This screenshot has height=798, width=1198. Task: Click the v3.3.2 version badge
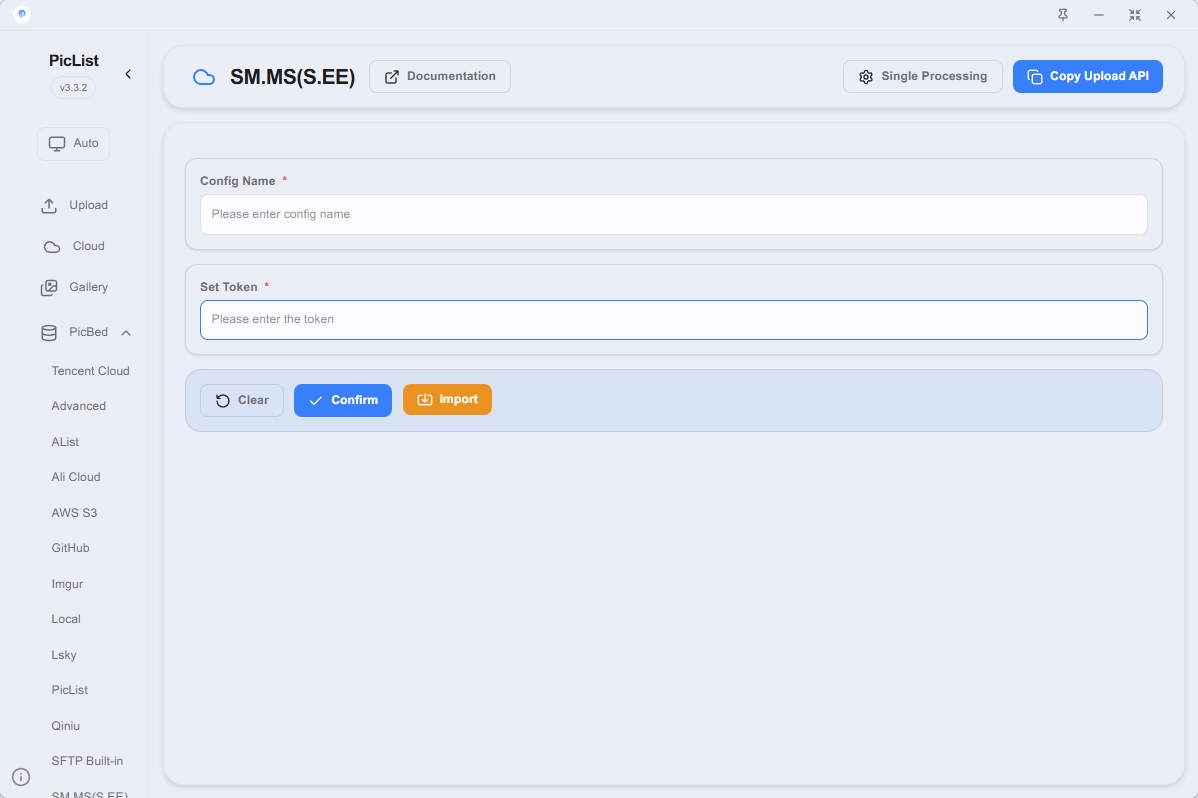[x=73, y=88]
